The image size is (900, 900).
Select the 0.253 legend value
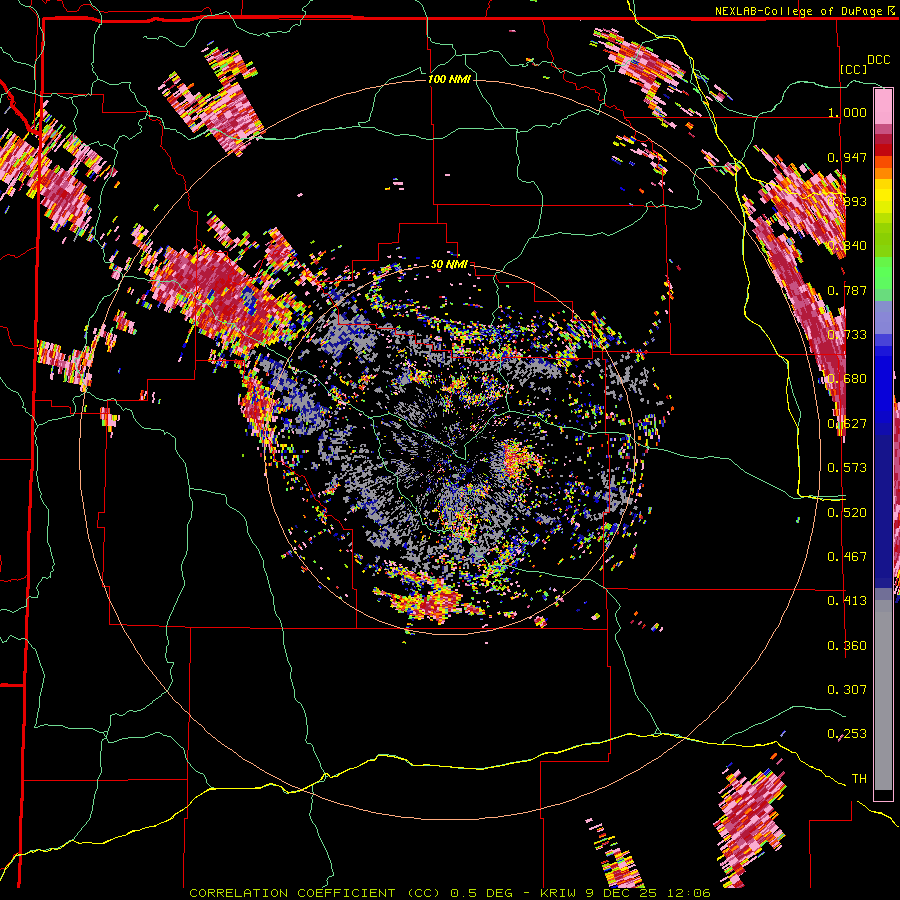click(x=847, y=734)
